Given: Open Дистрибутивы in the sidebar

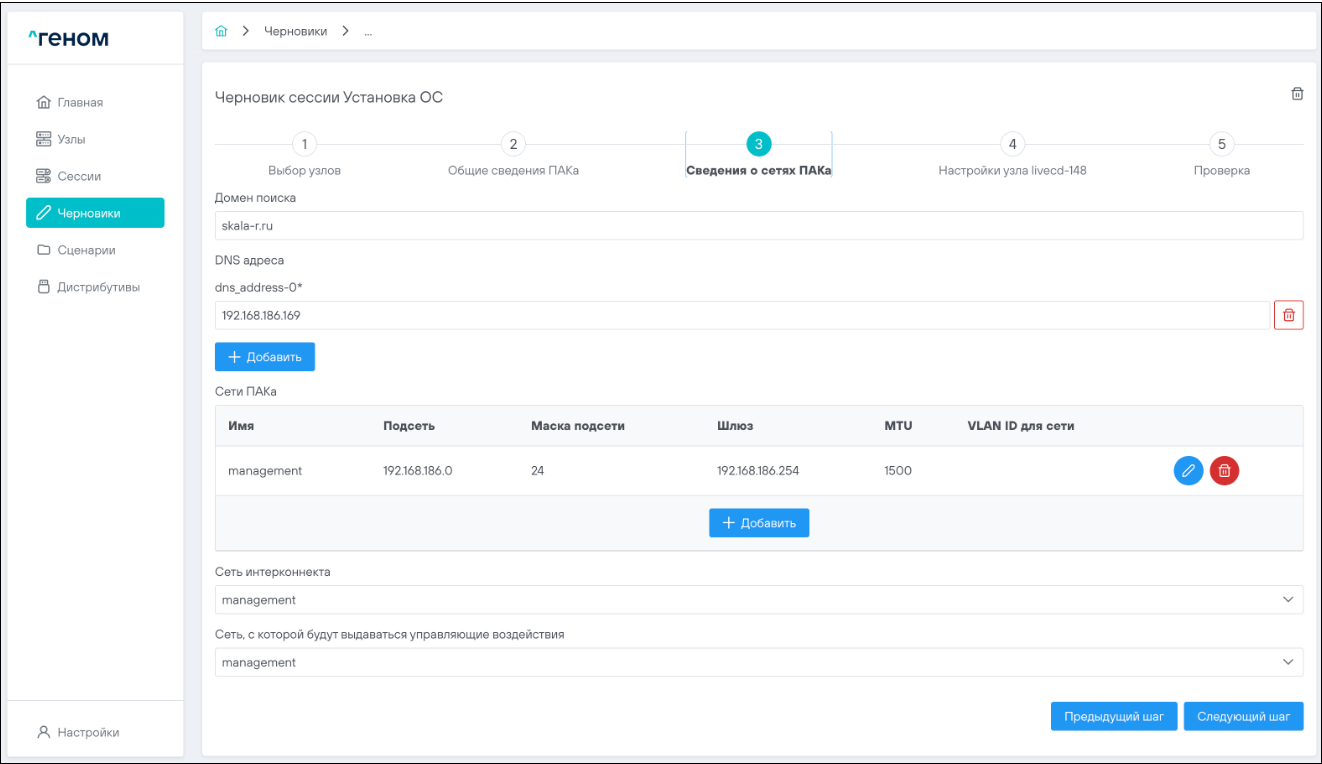Looking at the screenshot, I should click(x=98, y=287).
